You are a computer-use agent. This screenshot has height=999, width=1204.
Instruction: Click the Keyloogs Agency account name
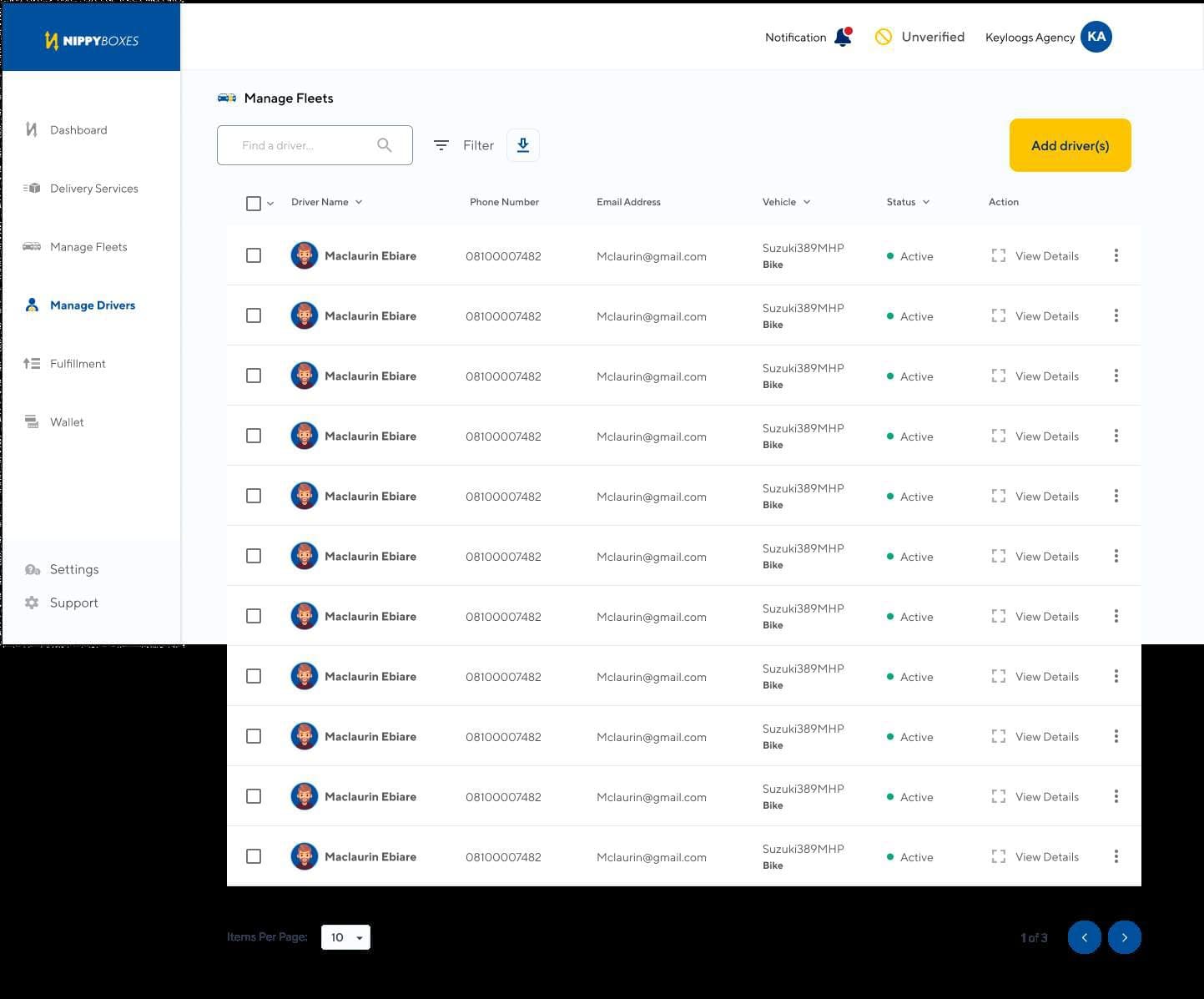[1030, 38]
